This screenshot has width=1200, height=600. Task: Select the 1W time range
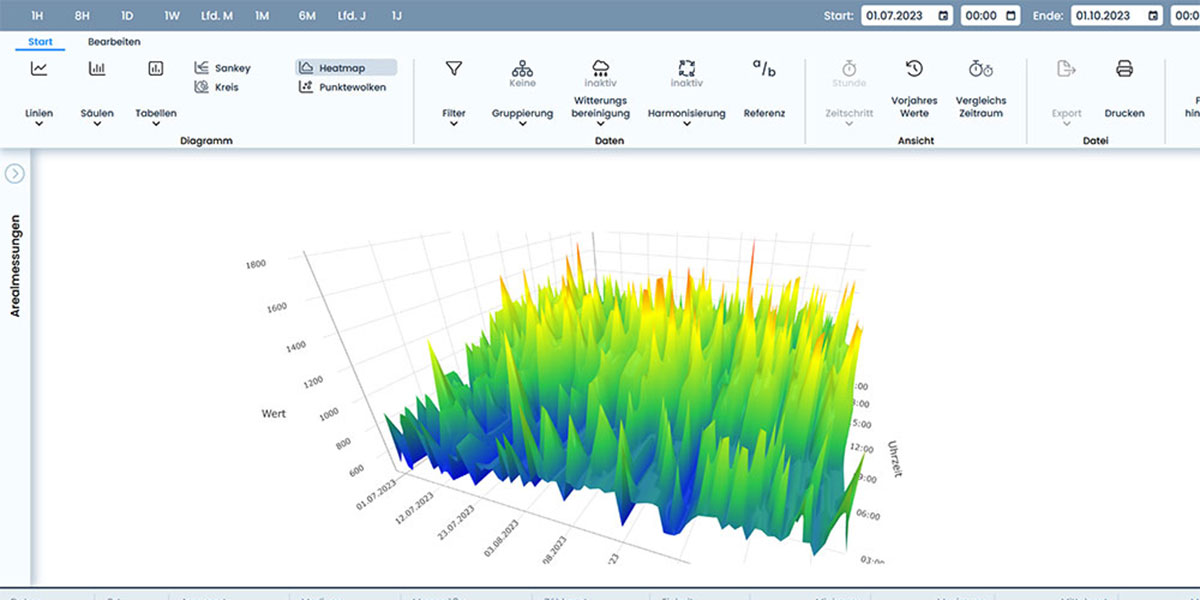[173, 16]
